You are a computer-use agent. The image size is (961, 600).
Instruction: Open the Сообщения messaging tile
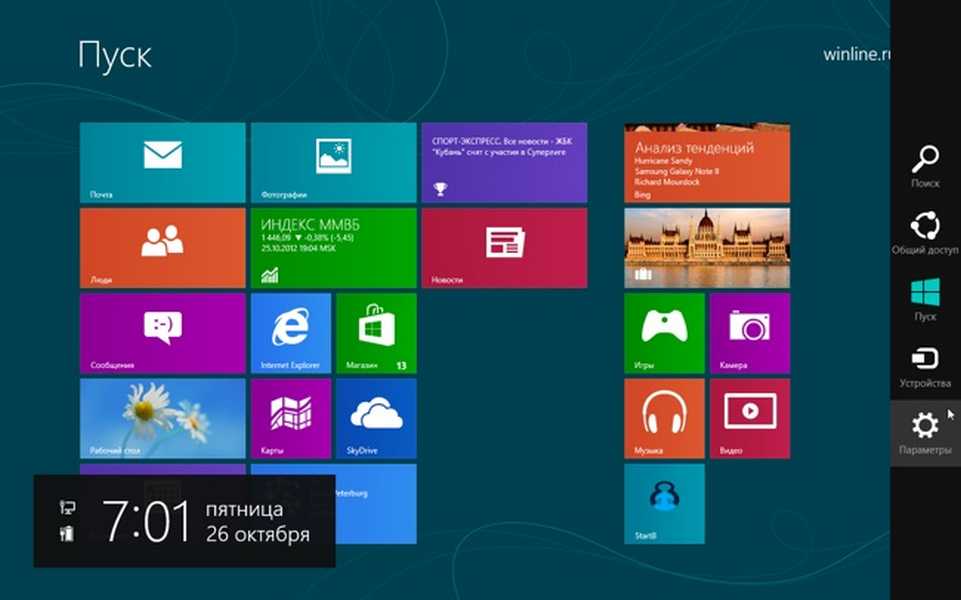coord(162,333)
